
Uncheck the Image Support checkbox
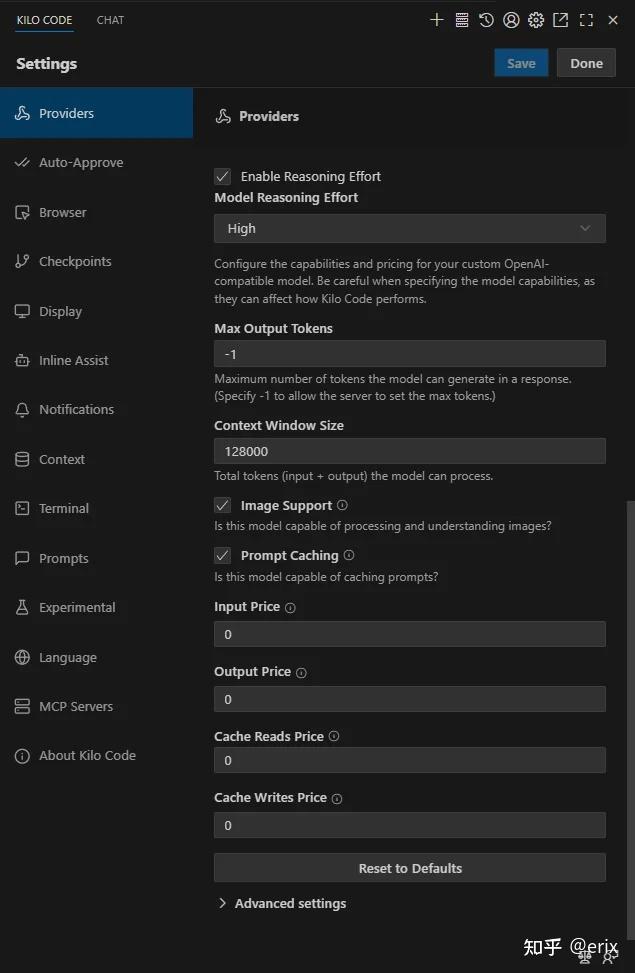pyautogui.click(x=223, y=506)
